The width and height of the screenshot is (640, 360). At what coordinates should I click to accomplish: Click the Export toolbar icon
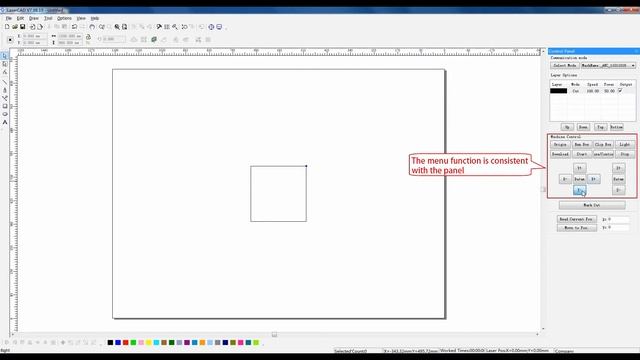coord(40,27)
